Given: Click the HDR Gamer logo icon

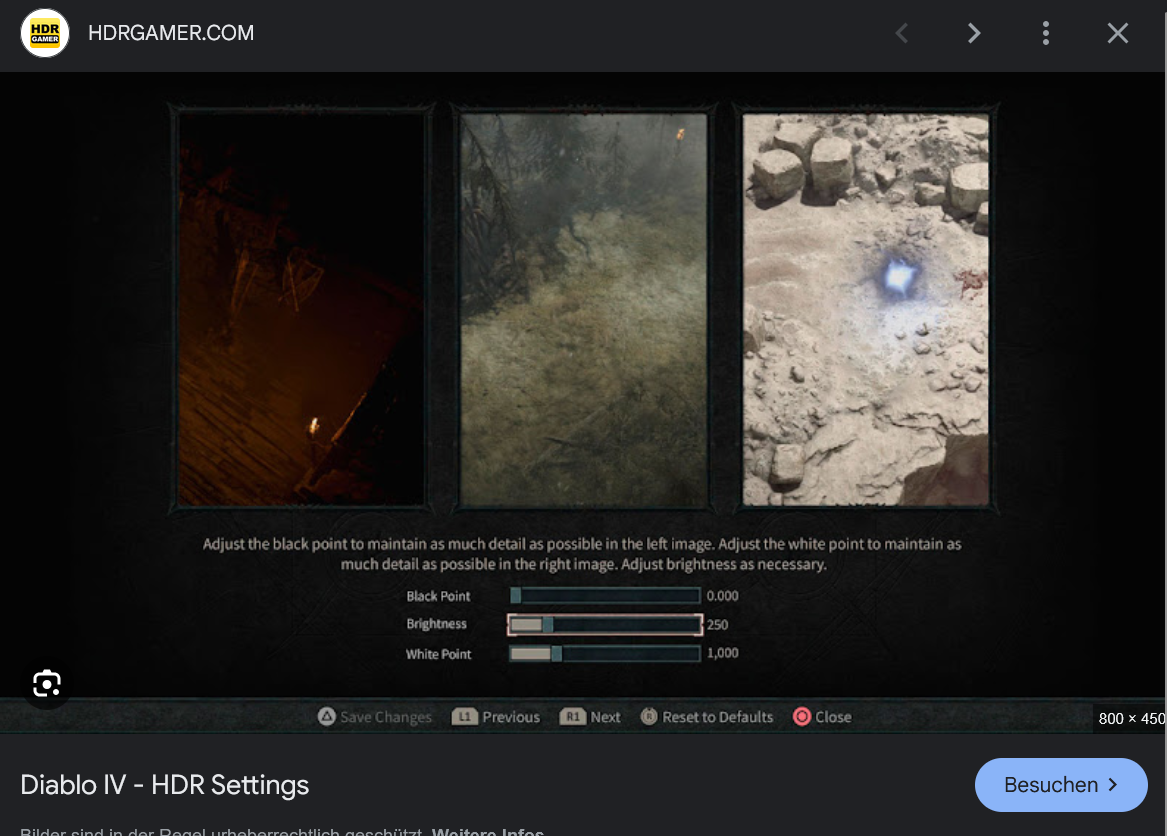Looking at the screenshot, I should click(45, 33).
